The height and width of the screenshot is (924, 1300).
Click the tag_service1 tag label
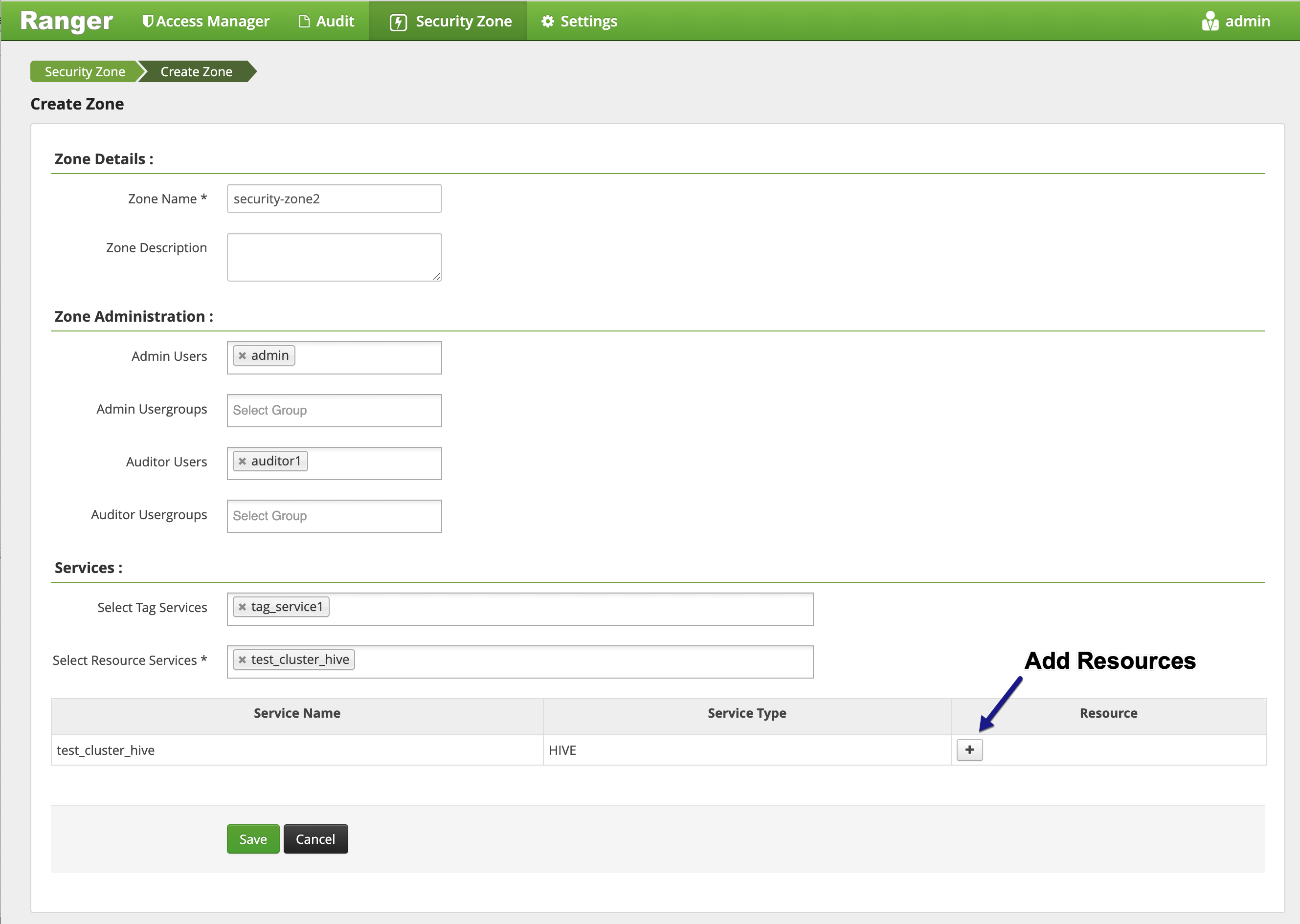(x=288, y=607)
